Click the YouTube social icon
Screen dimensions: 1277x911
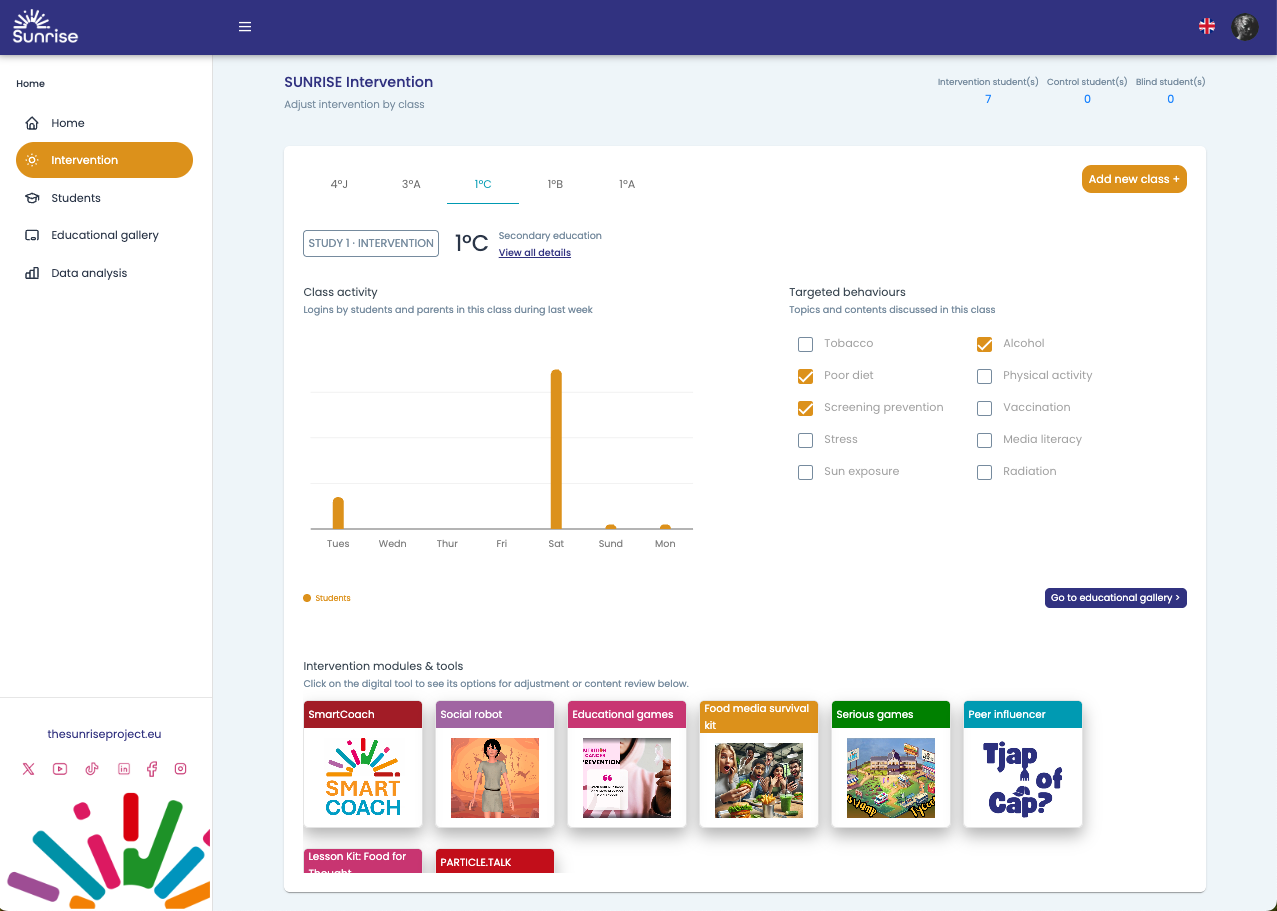pyautogui.click(x=60, y=769)
